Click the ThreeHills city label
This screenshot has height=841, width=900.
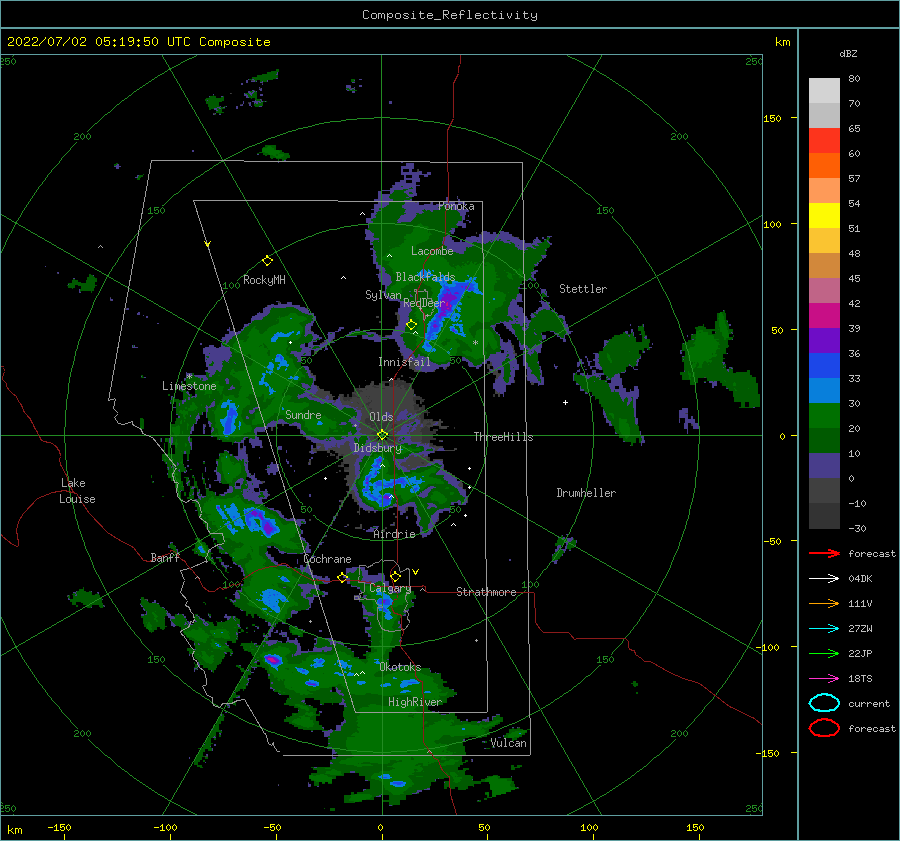point(503,437)
